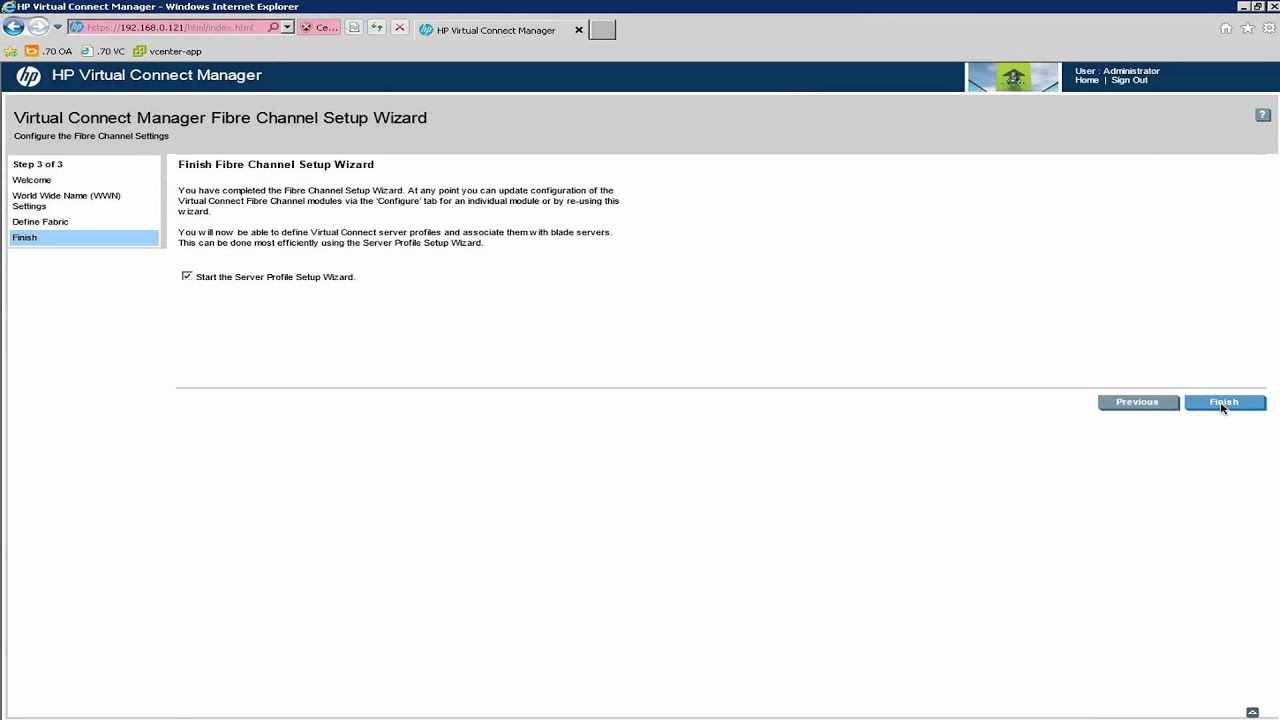
Task: Close the HP Virtual Connect Manager tab
Action: pos(578,30)
